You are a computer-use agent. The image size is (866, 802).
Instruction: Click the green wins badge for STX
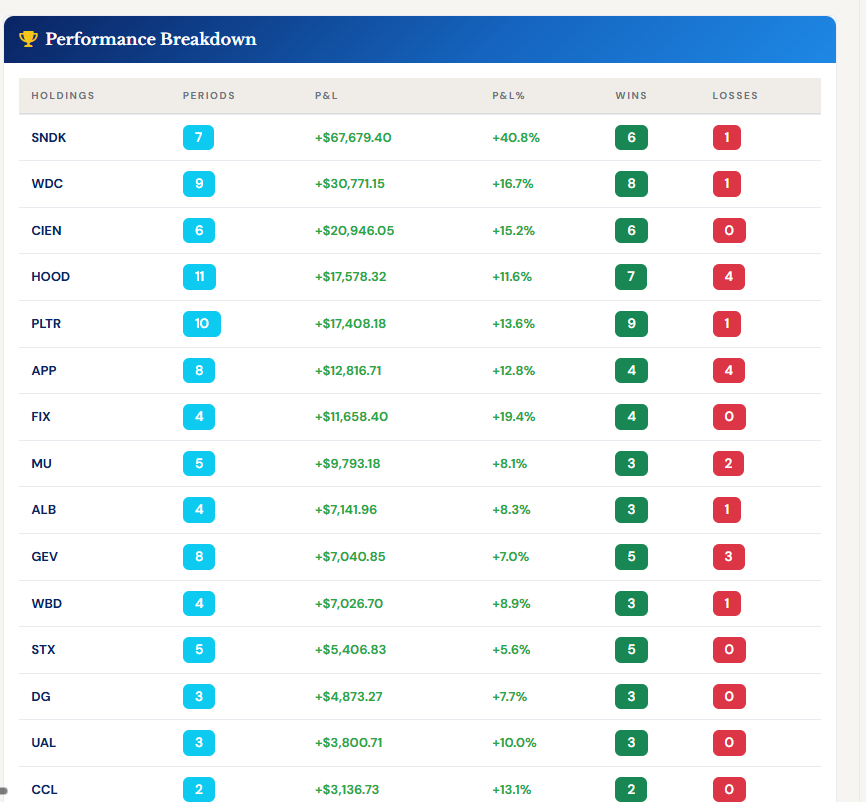[631, 650]
